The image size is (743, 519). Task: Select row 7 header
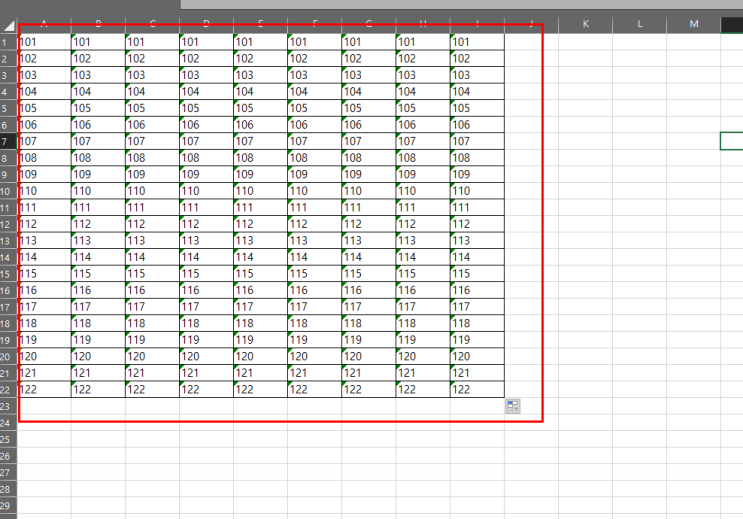8,141
